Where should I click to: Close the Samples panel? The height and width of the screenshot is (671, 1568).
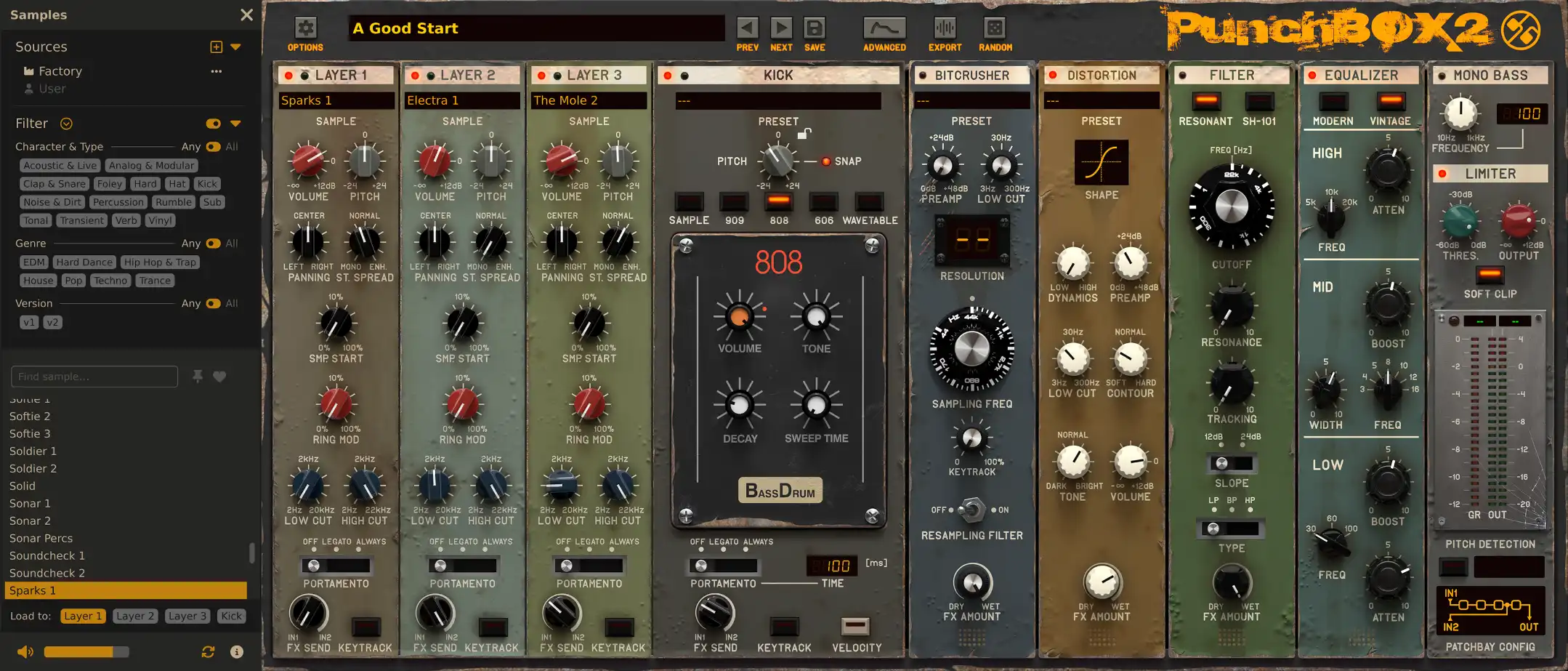click(x=246, y=15)
